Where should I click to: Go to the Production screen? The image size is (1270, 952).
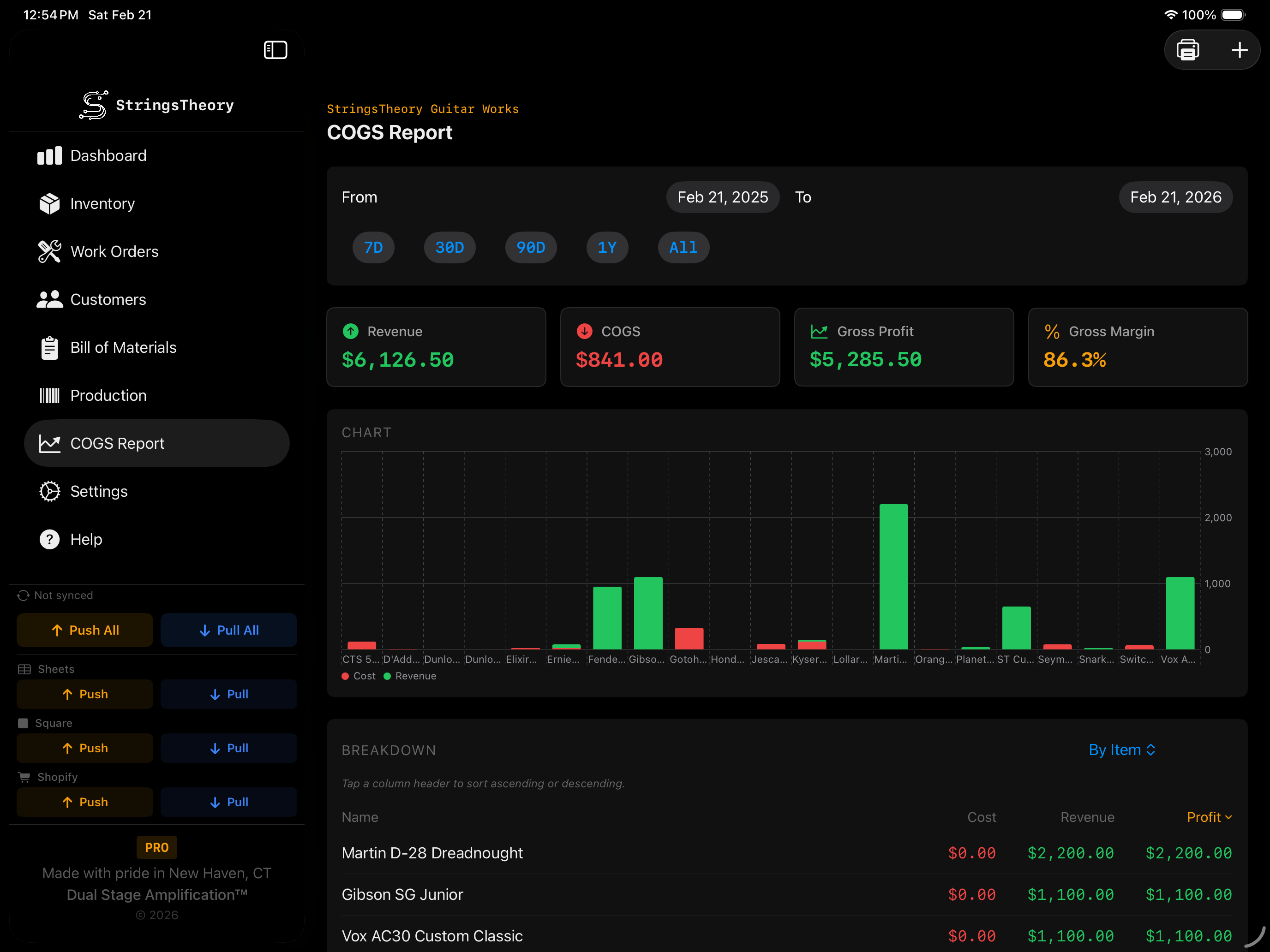click(x=108, y=395)
